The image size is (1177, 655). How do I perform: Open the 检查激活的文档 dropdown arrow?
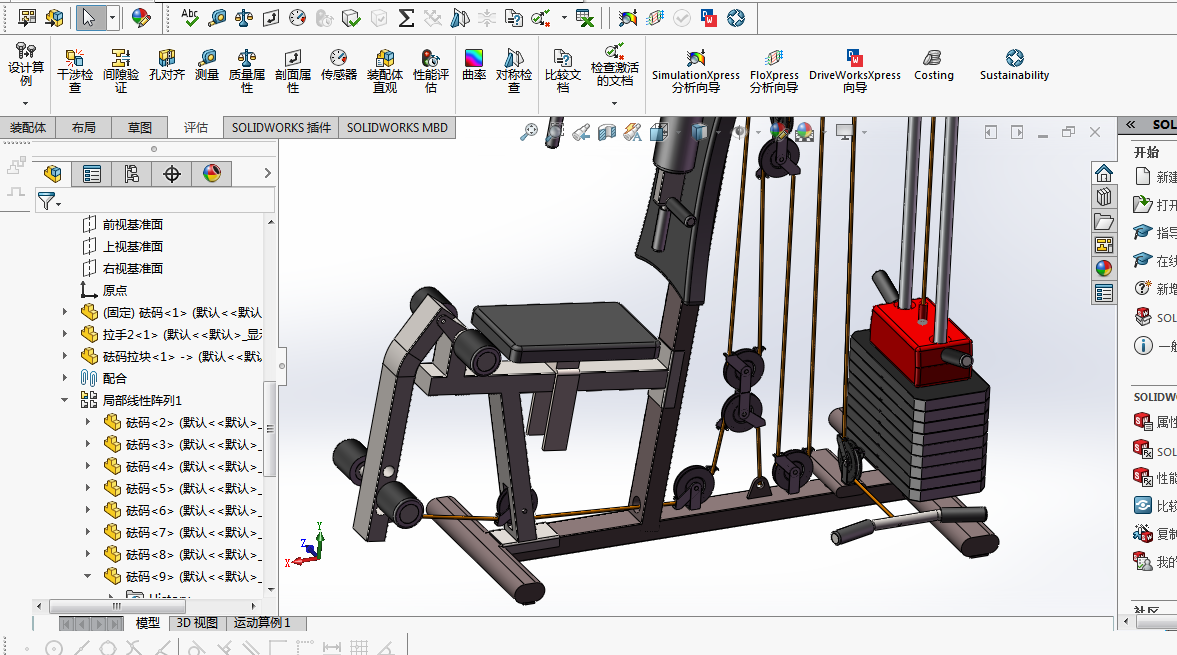(614, 104)
